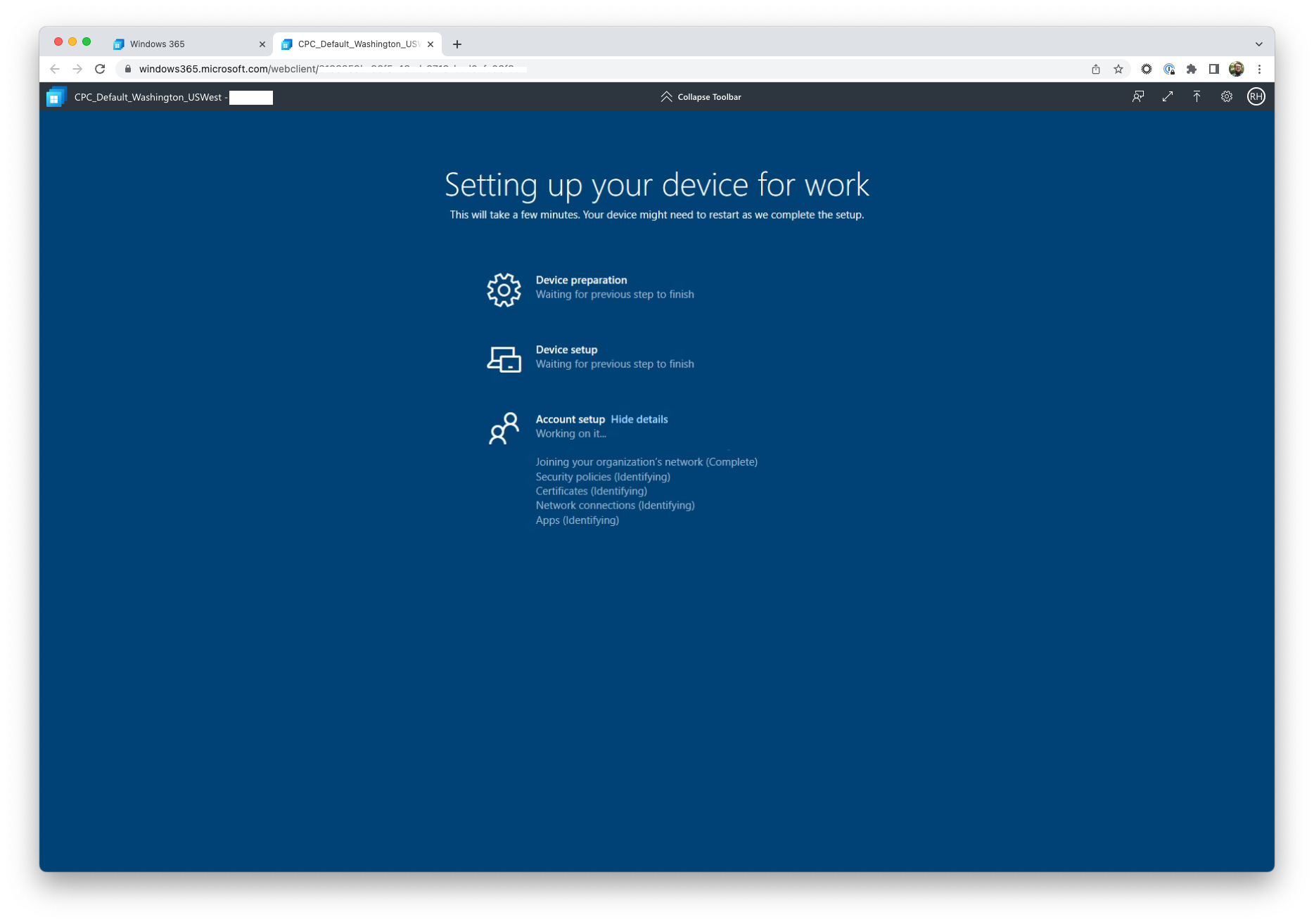This screenshot has height=924, width=1314.
Task: Click the Windows 365 logo icon in toolbar
Action: 56,97
